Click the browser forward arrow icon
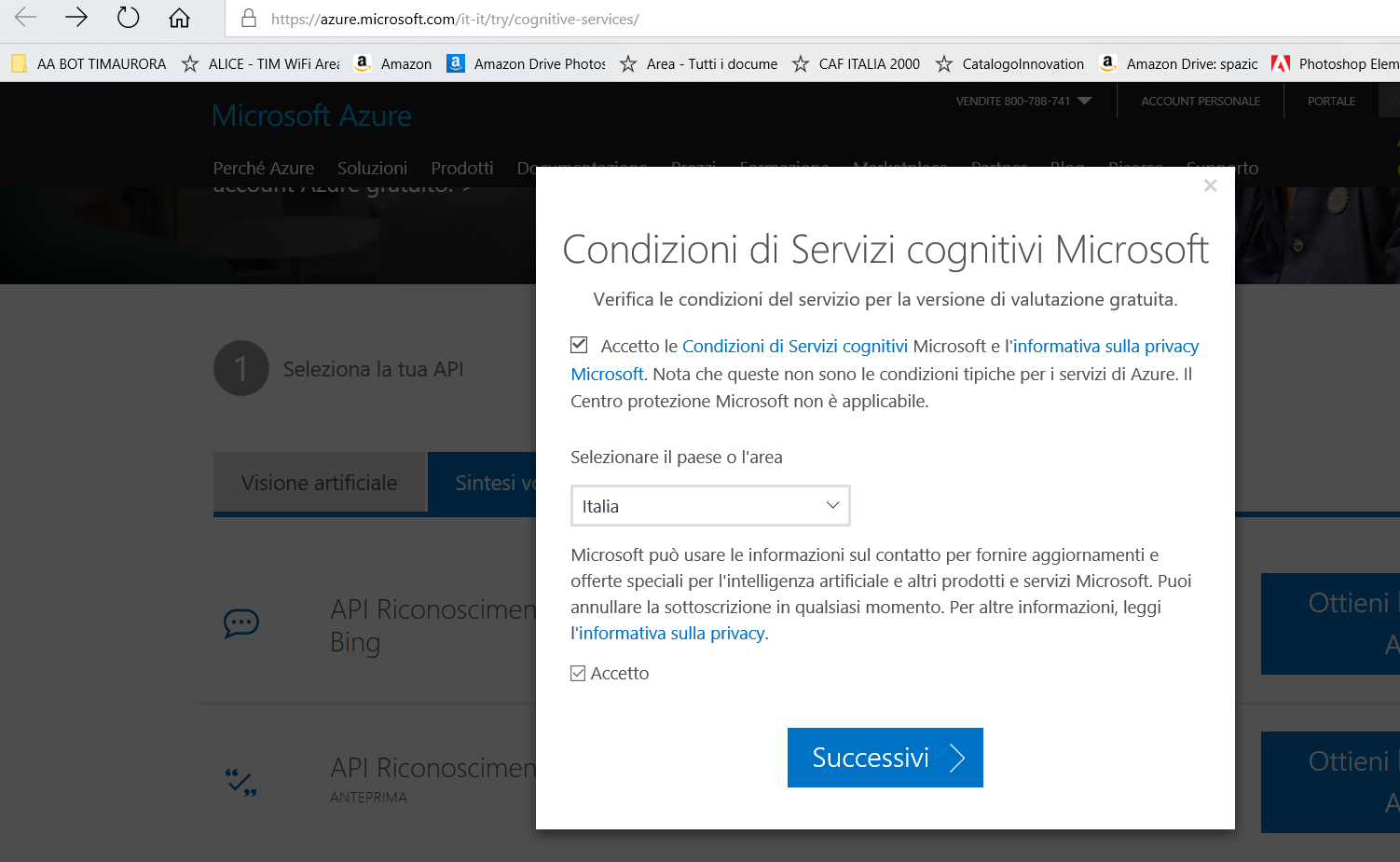The height and width of the screenshot is (862, 1400). tap(76, 18)
